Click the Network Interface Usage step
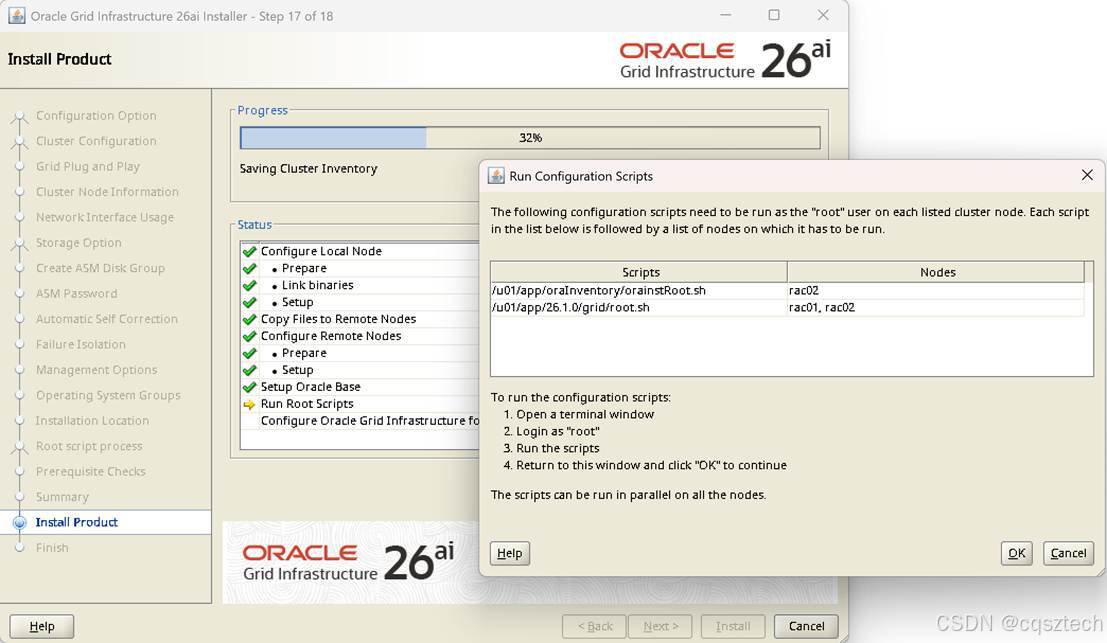1107x643 pixels. tap(104, 217)
